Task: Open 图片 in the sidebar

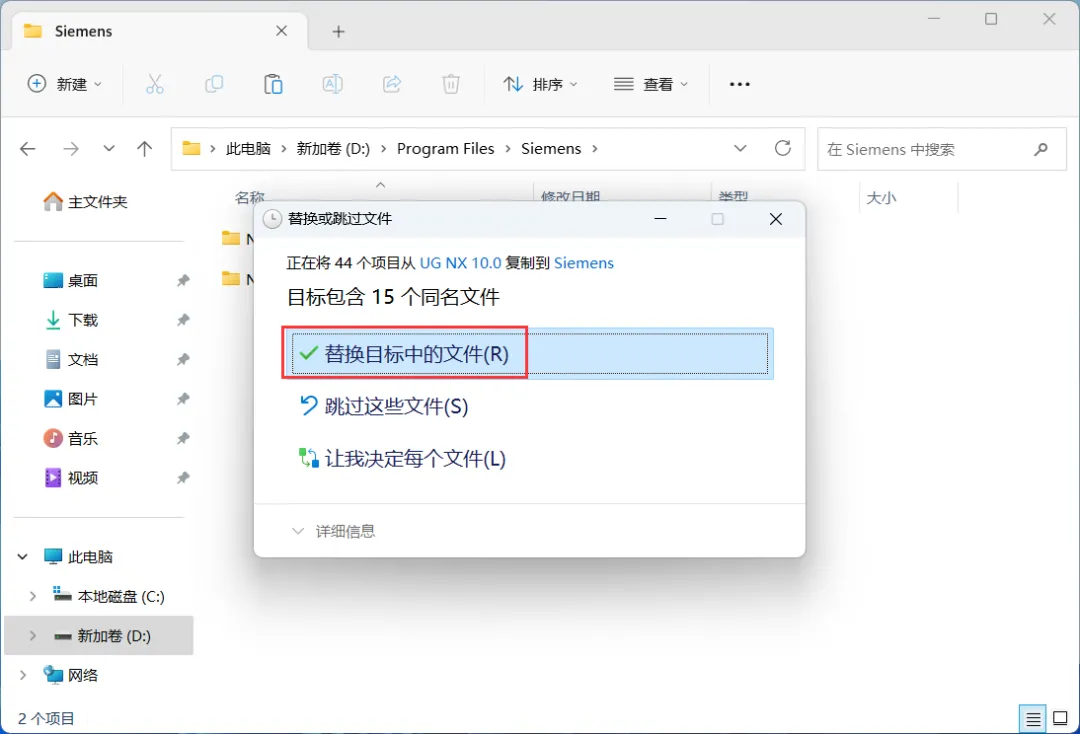Action: [71, 399]
